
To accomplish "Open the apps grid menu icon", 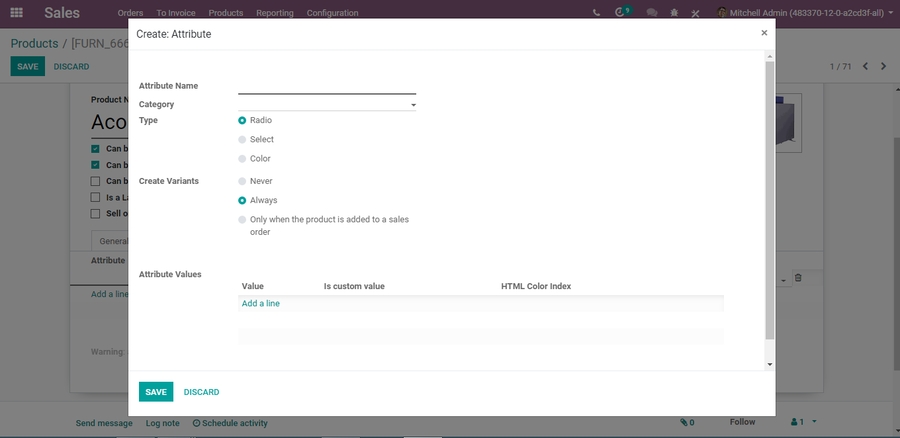I will 16,13.
